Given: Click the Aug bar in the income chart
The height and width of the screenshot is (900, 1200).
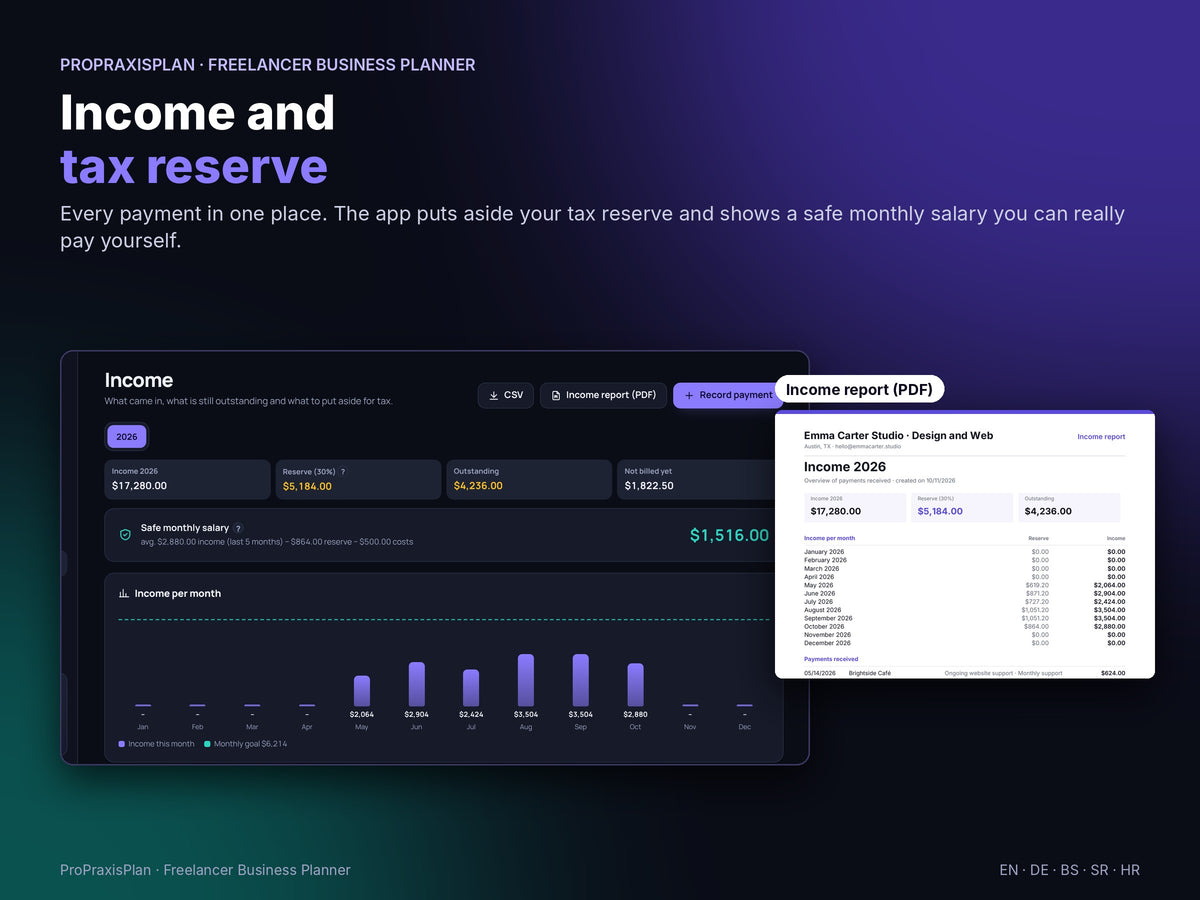Looking at the screenshot, I should (526, 680).
